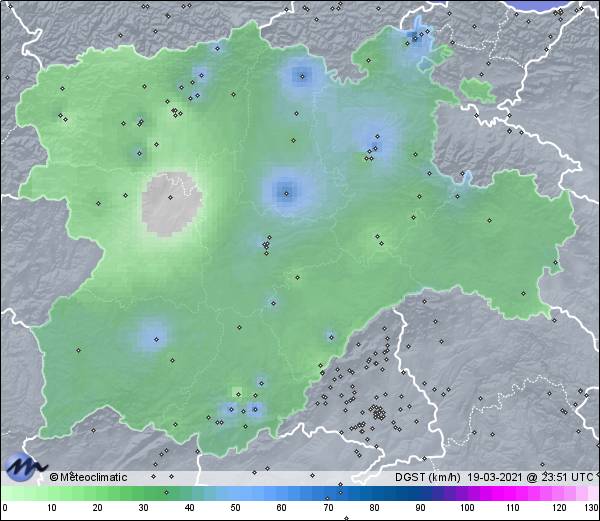This screenshot has width=600, height=521.
Task: Click the 23:51 UTC time text
Action: click(568, 477)
